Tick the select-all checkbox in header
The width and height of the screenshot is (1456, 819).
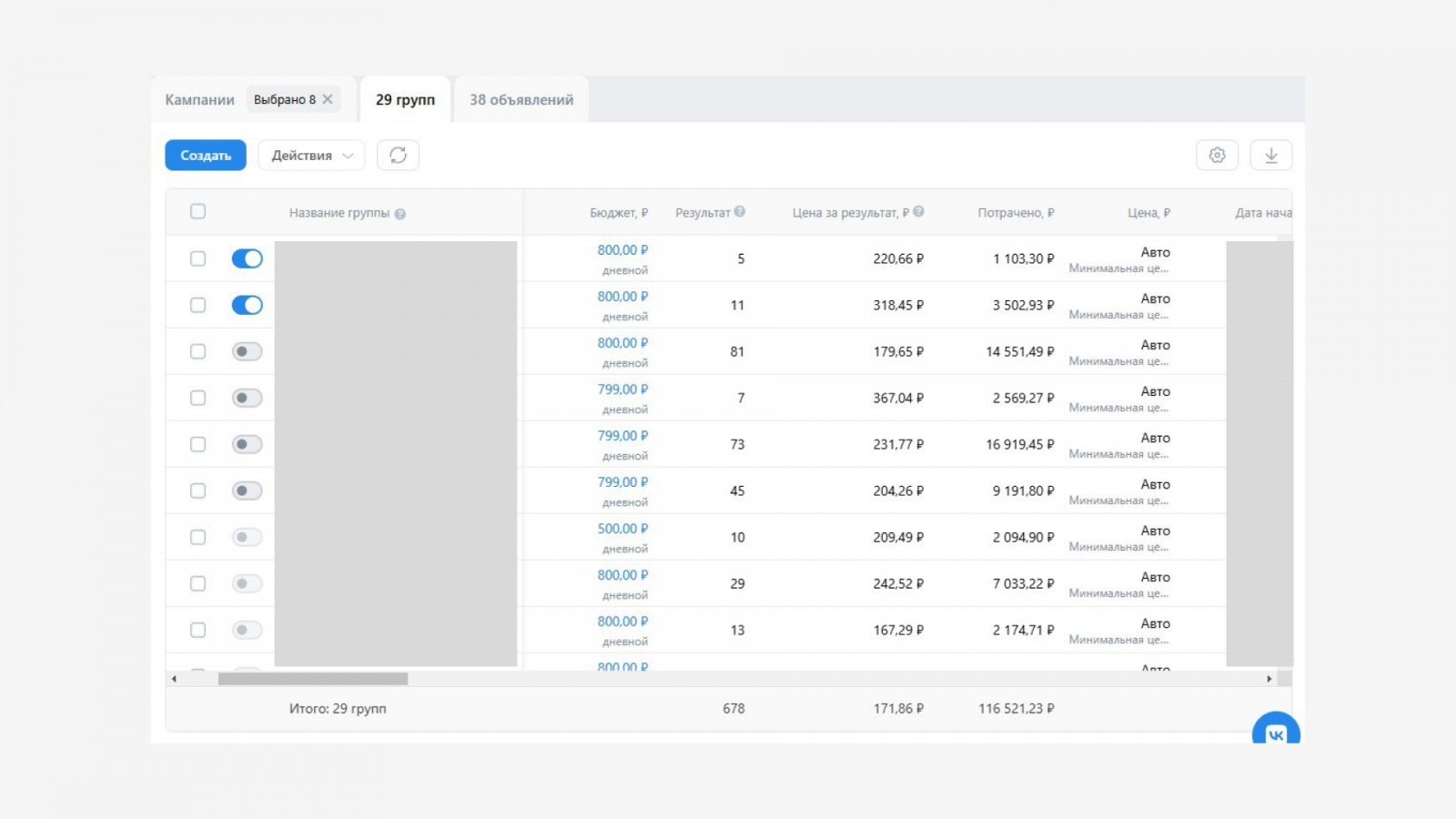[197, 212]
